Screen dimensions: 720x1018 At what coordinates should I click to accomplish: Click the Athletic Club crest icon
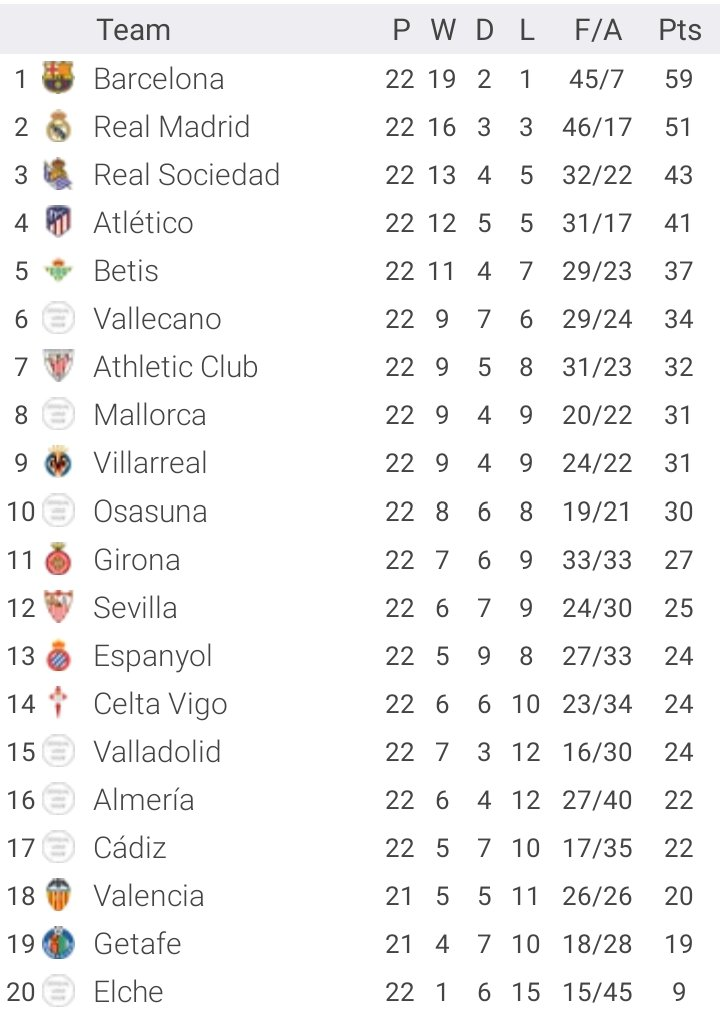(x=58, y=366)
